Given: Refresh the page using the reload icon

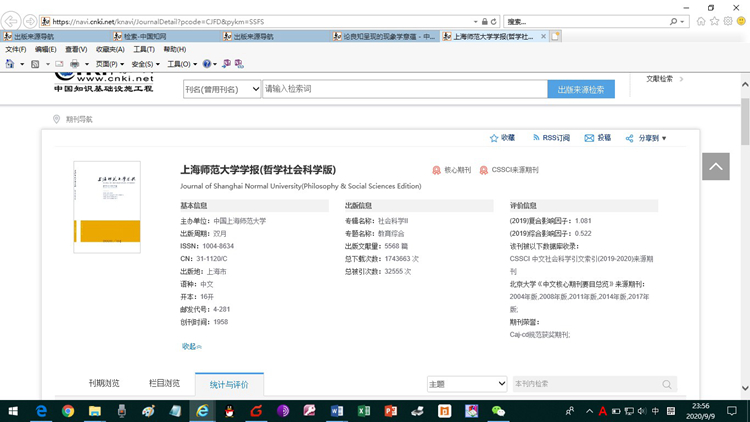Looking at the screenshot, I should pos(494,22).
